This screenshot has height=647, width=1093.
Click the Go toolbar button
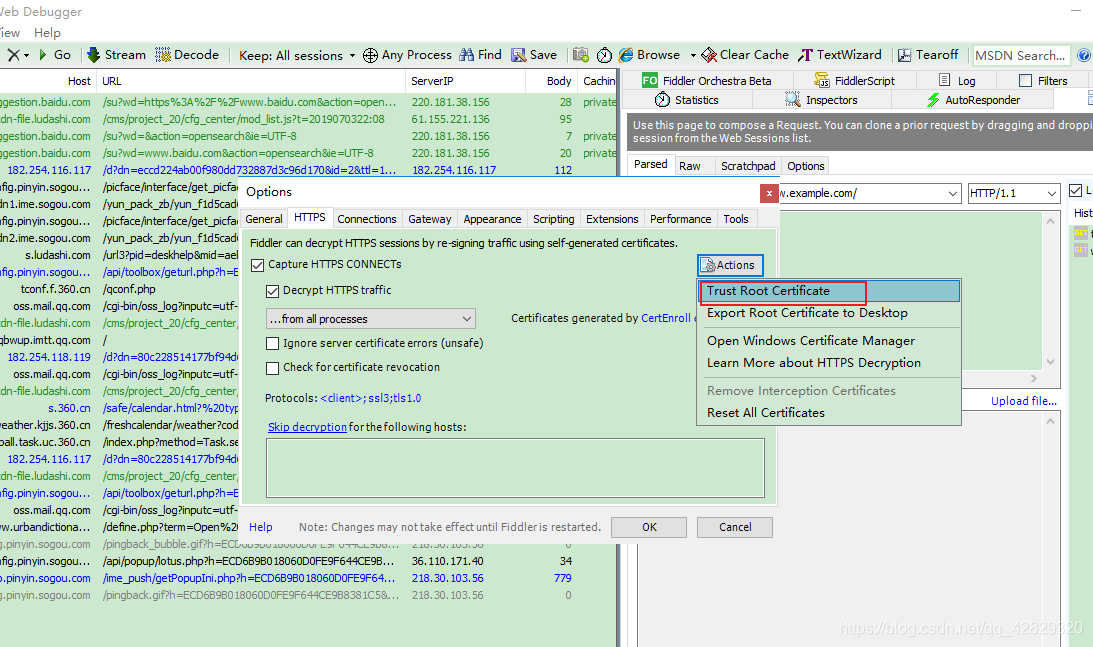coord(54,54)
